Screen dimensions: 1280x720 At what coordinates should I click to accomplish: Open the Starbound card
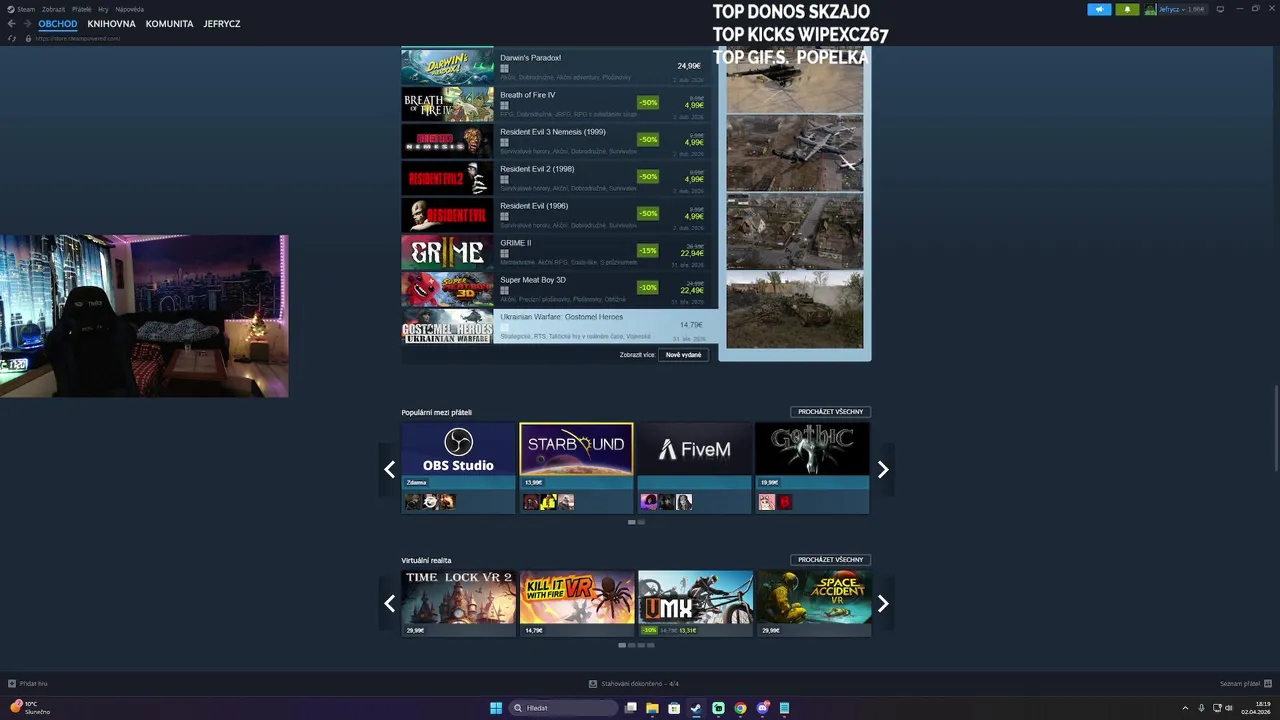(x=576, y=468)
